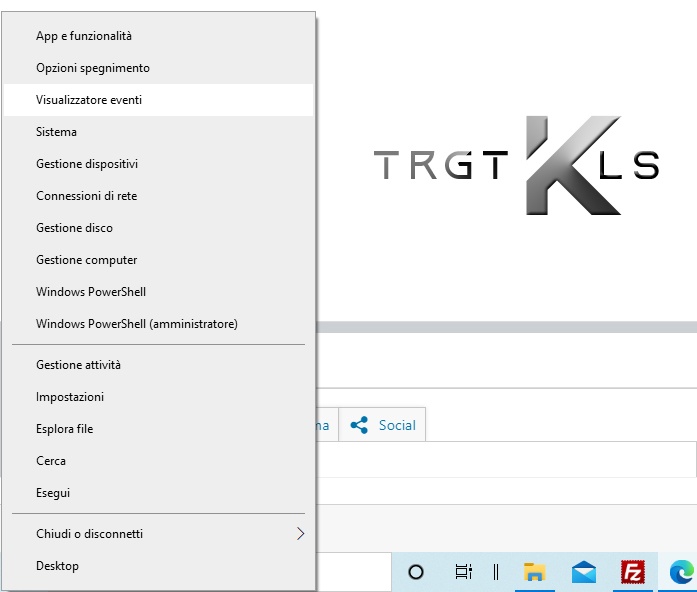Choose Sistema in the context menu
Viewport: 697px width, 592px height.
(56, 132)
